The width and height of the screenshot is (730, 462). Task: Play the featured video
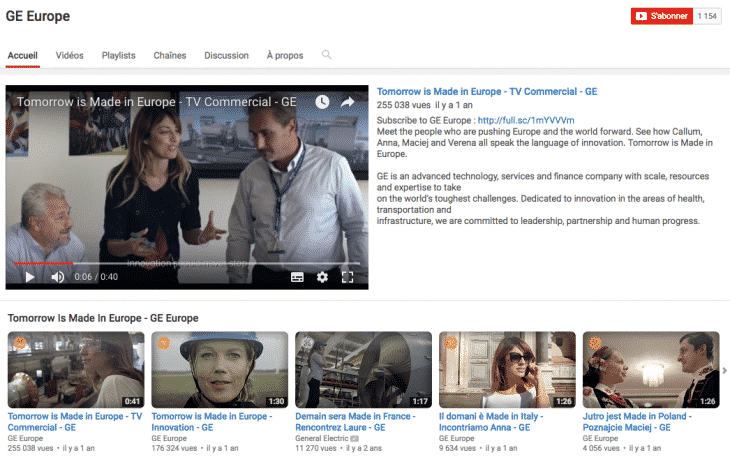pos(30,277)
